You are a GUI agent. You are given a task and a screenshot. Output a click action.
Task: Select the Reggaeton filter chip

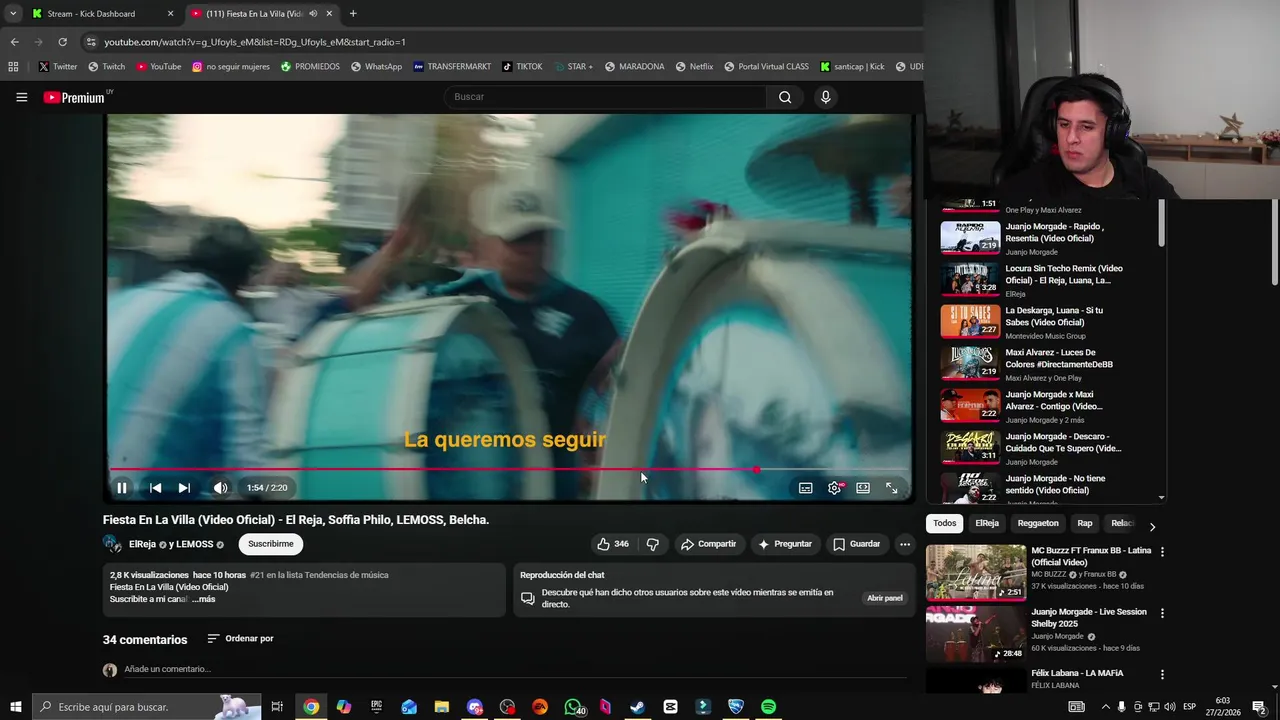tap(1038, 523)
